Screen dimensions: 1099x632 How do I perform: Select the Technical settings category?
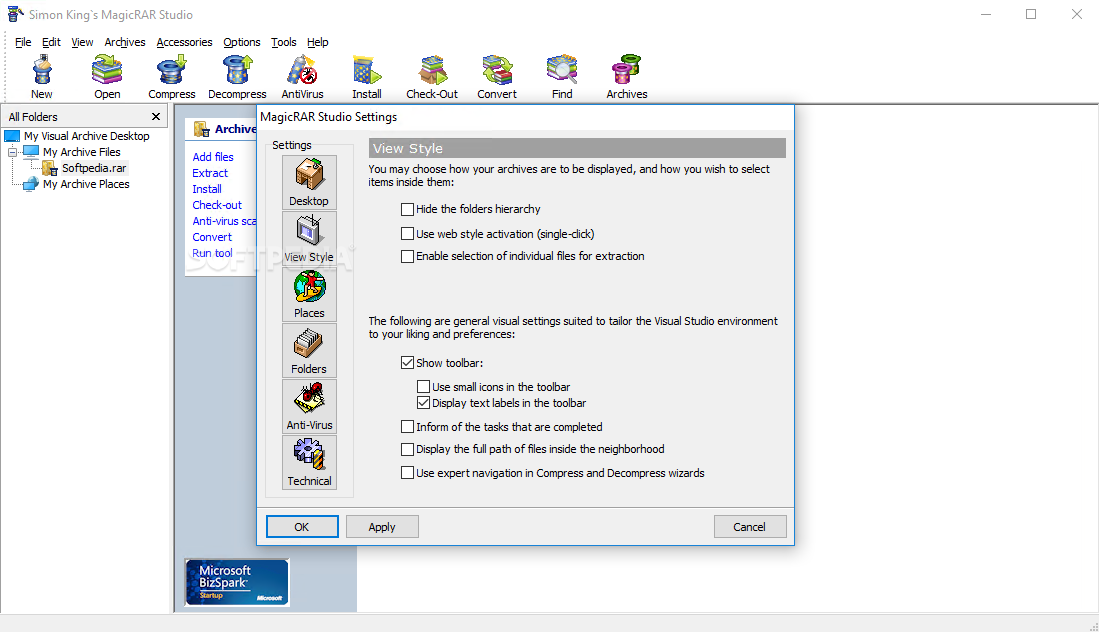(x=309, y=462)
